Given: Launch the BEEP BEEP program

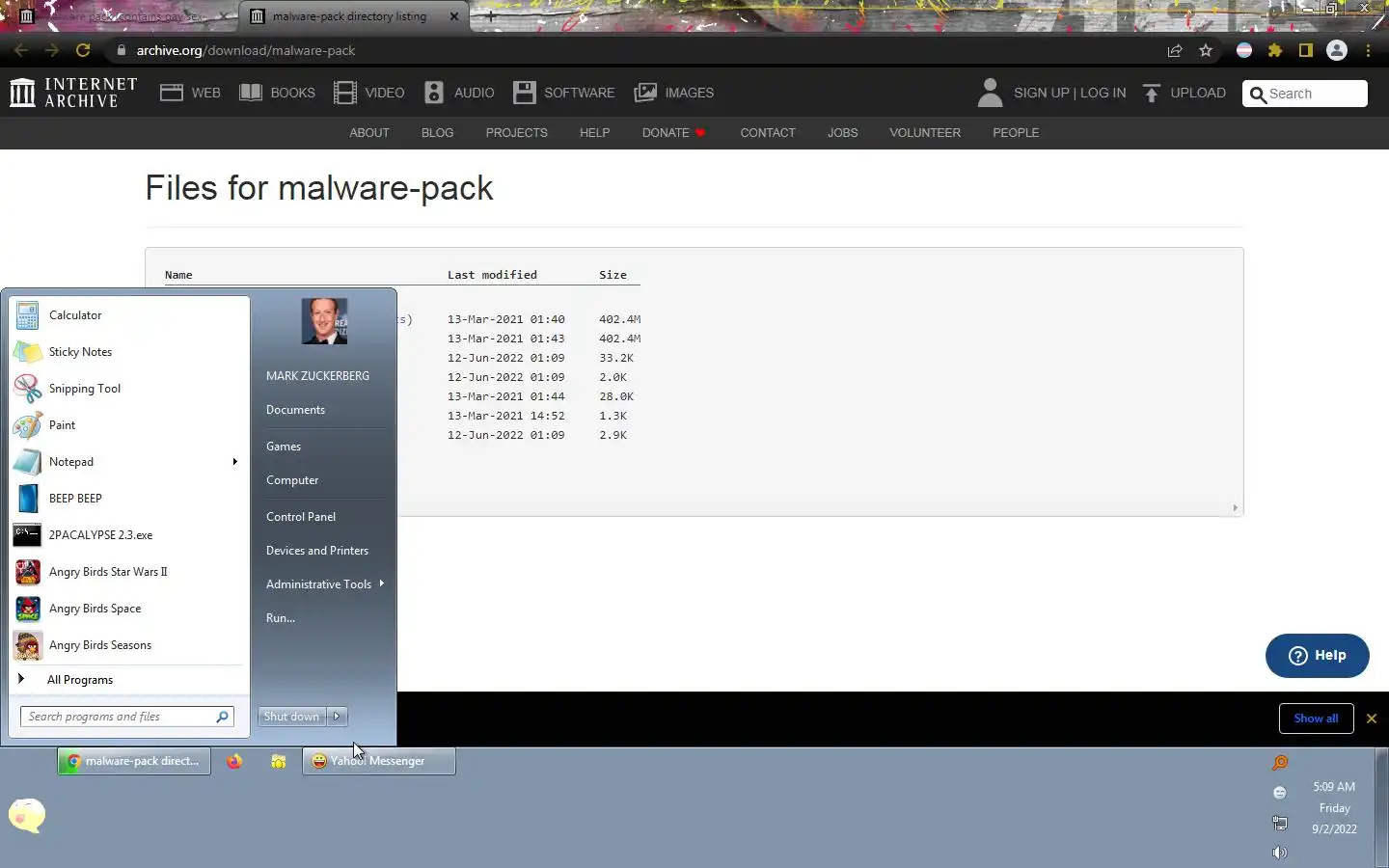Looking at the screenshot, I should click(x=129, y=499).
